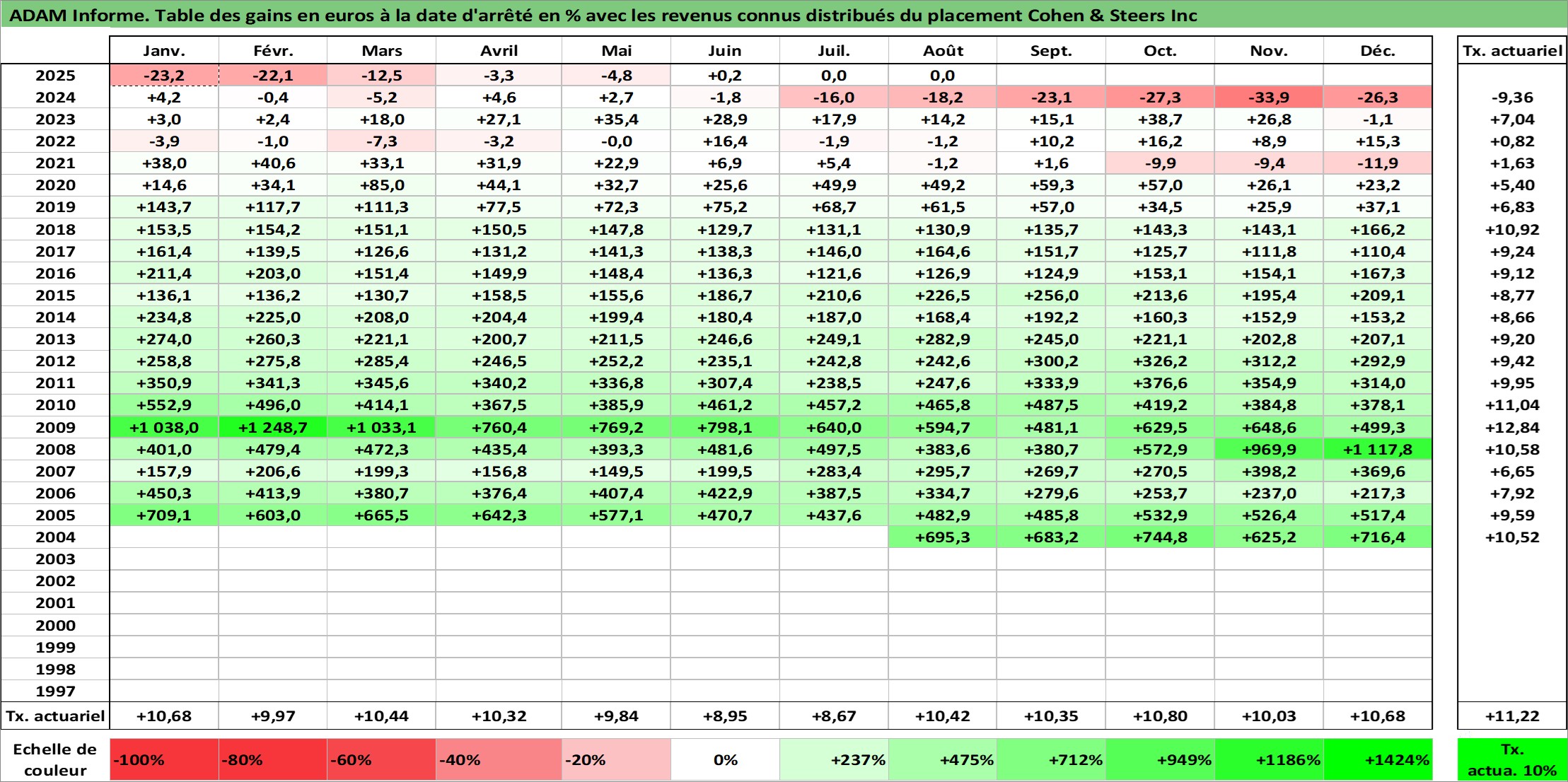Image resolution: width=1568 pixels, height=782 pixels.
Task: Click cell -33,9 in November 2024
Action: point(1269,98)
